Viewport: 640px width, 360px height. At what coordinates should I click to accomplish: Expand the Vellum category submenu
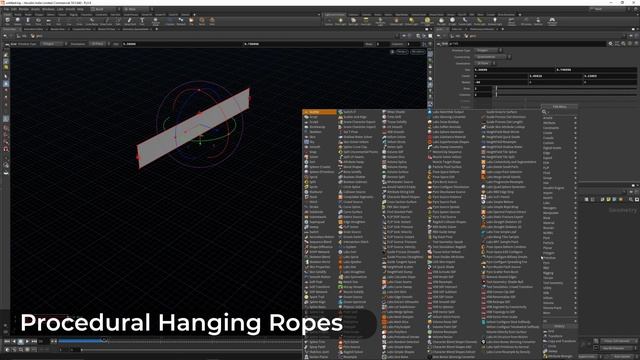click(559, 298)
